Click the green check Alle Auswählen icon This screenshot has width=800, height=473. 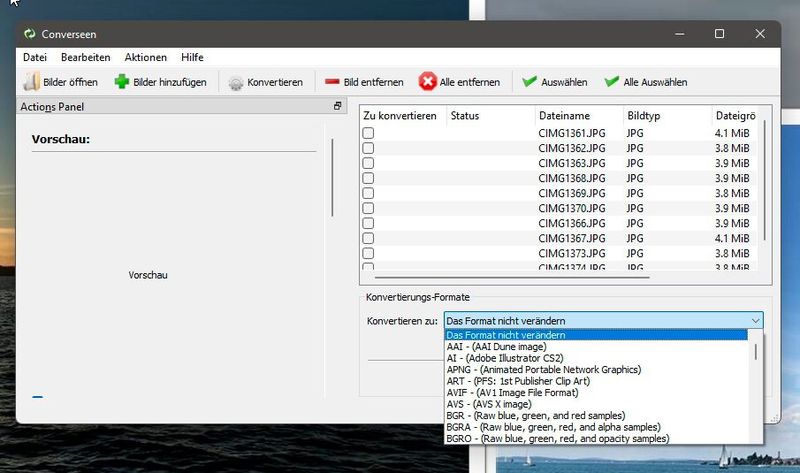pyautogui.click(x=612, y=82)
